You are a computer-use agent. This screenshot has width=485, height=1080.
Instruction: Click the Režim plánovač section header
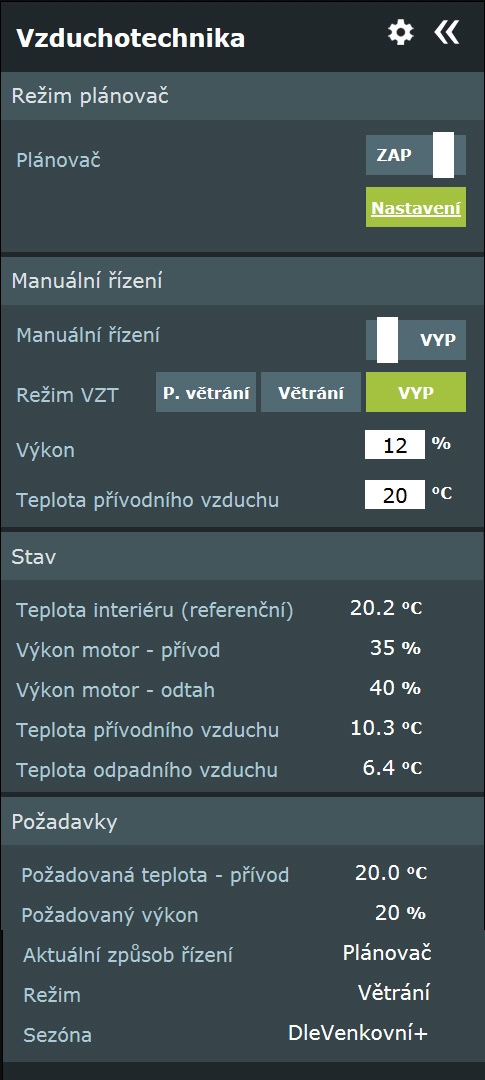242,96
